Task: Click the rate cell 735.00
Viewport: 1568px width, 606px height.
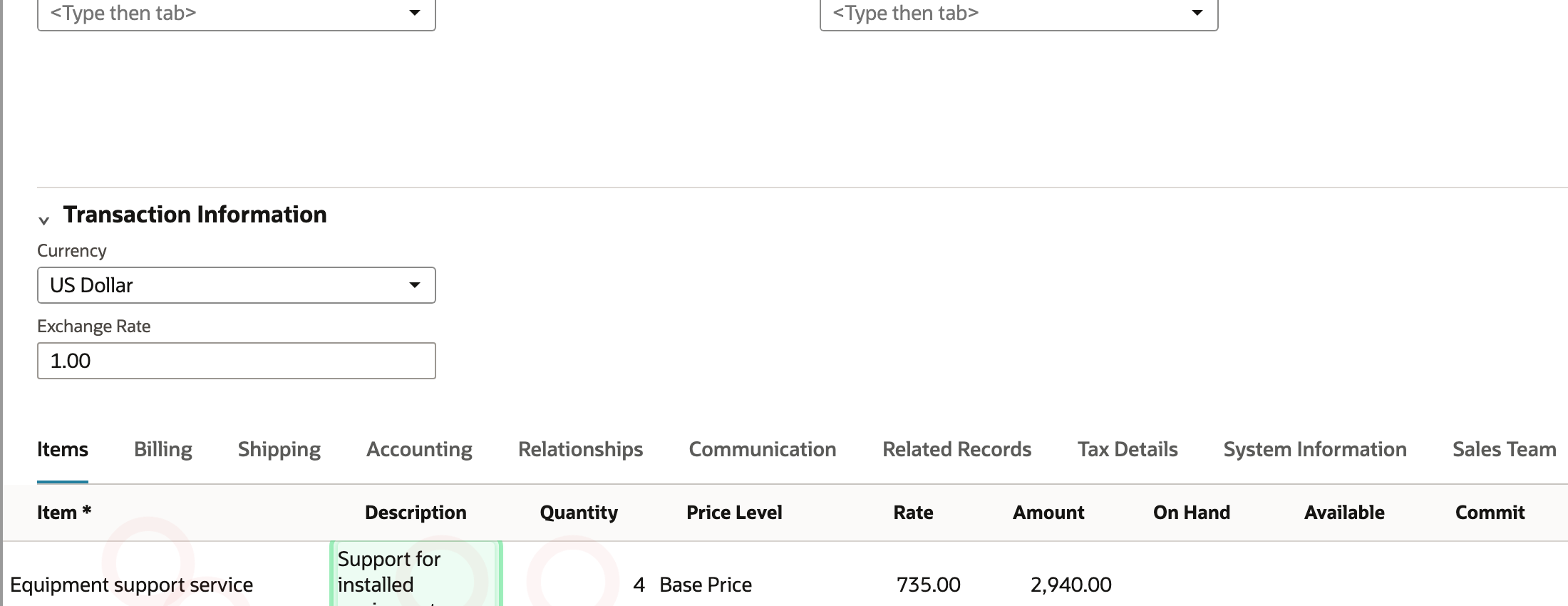Action: pos(928,585)
